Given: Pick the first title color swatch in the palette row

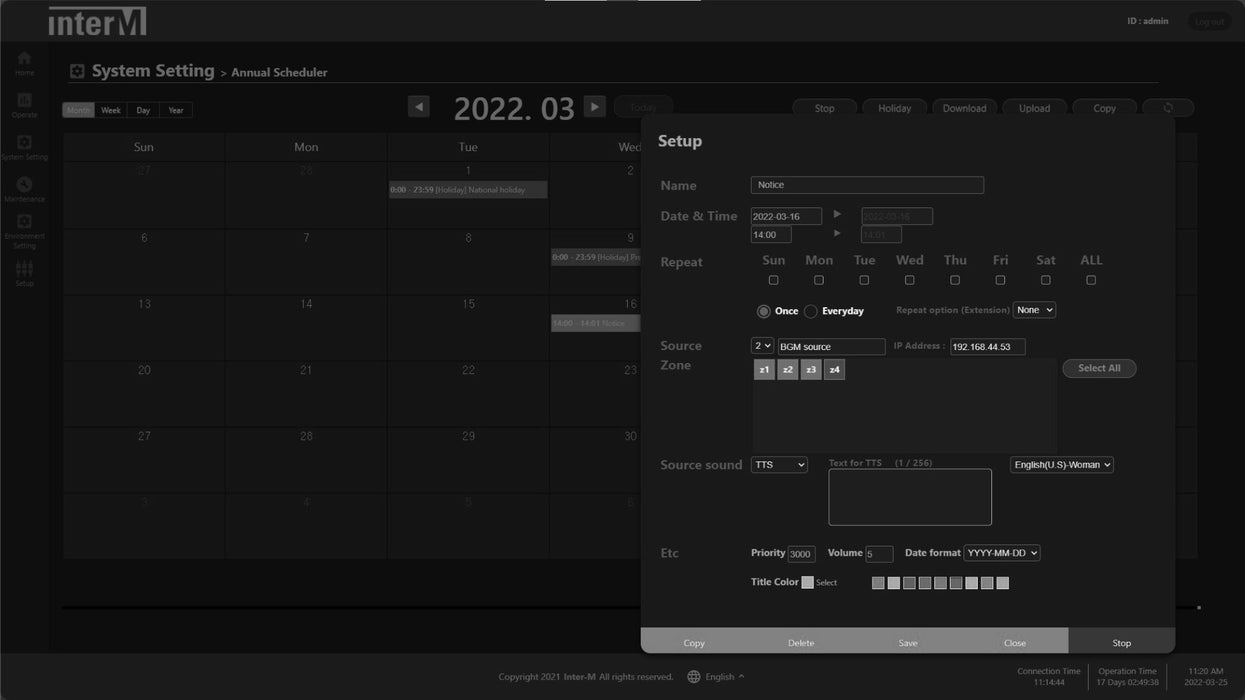Looking at the screenshot, I should coord(878,583).
